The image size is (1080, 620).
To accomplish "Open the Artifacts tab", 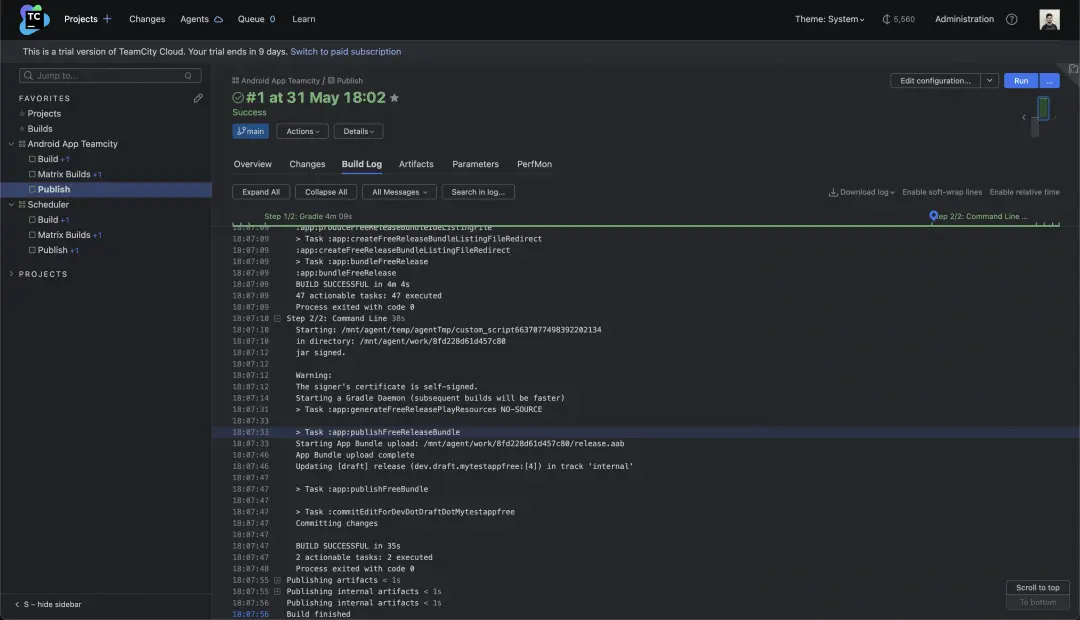I will pos(416,164).
